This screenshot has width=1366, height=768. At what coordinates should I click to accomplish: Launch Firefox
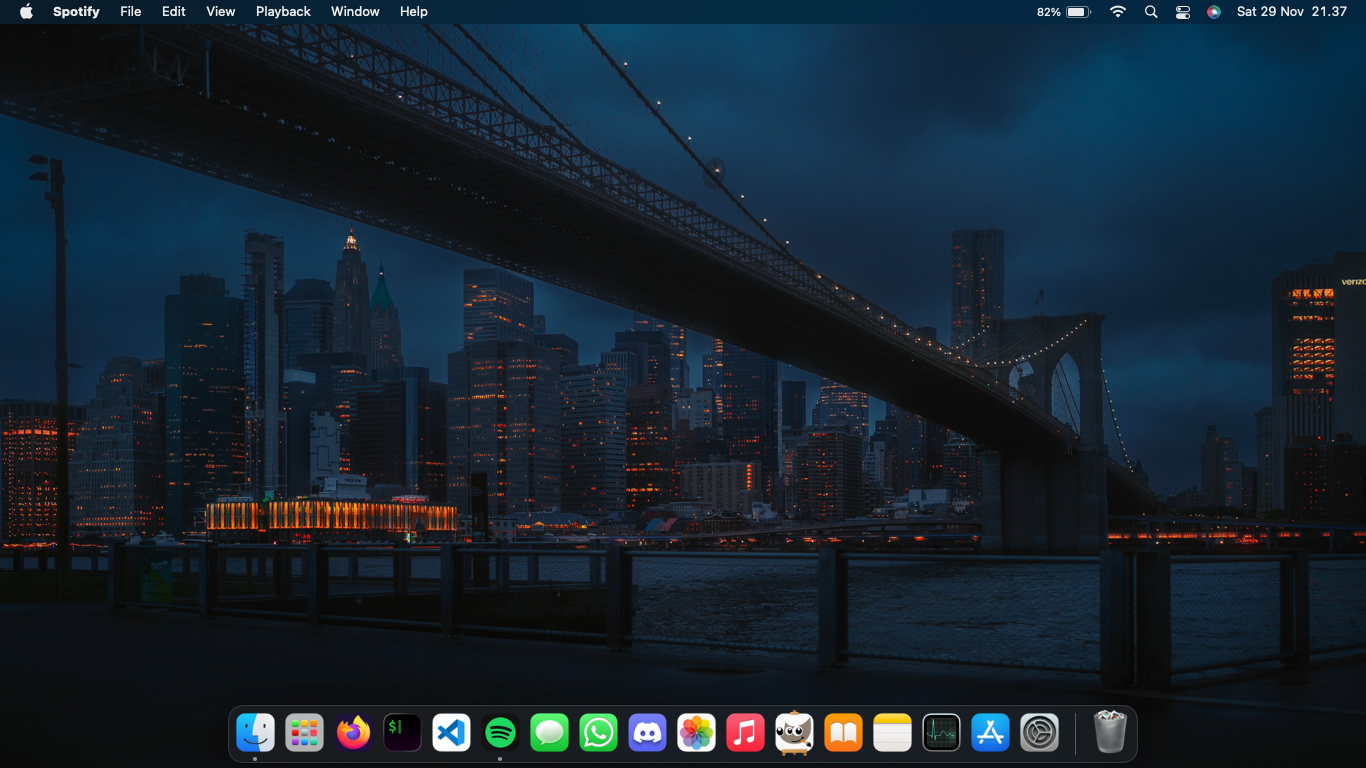pos(353,732)
